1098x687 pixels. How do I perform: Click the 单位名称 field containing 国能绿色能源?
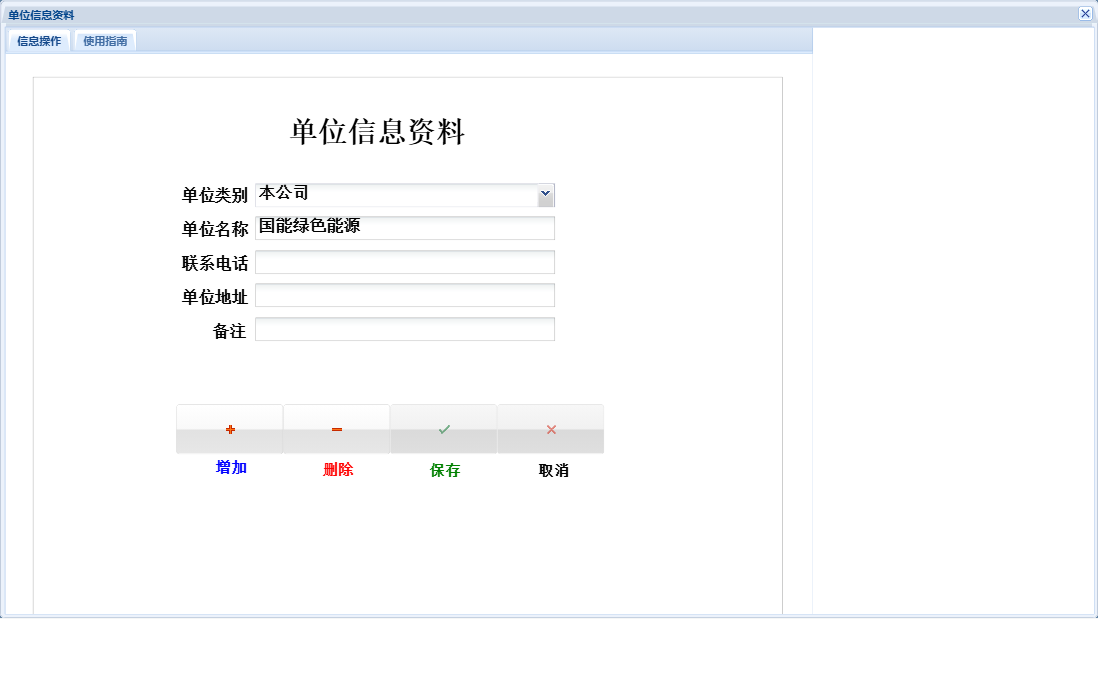(404, 228)
